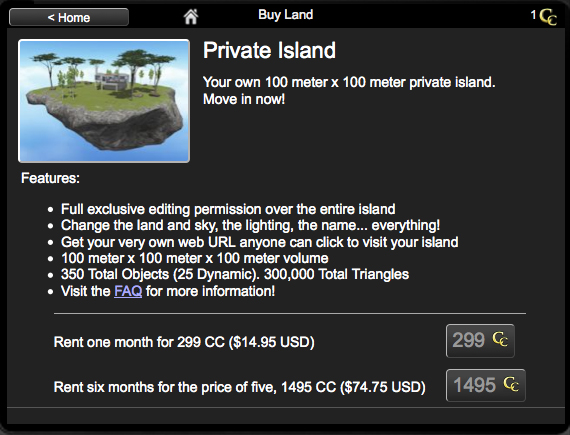Click the balance number 1 in header
The height and width of the screenshot is (435, 570).
coord(533,15)
